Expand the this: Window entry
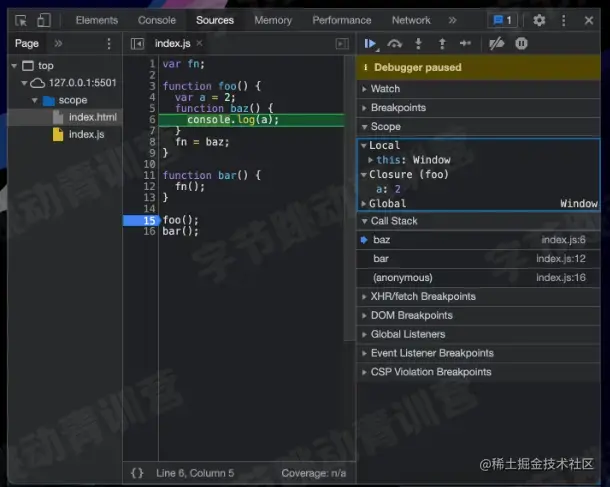This screenshot has width=610, height=487. [370, 160]
